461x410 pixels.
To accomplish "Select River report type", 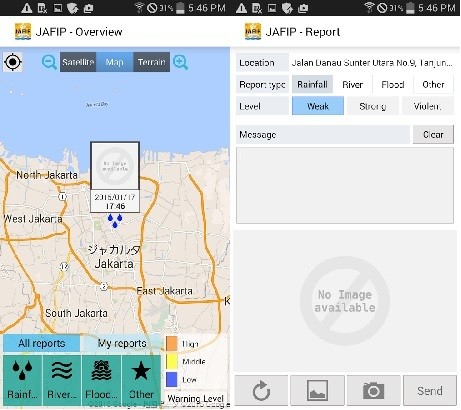I will pyautogui.click(x=352, y=84).
